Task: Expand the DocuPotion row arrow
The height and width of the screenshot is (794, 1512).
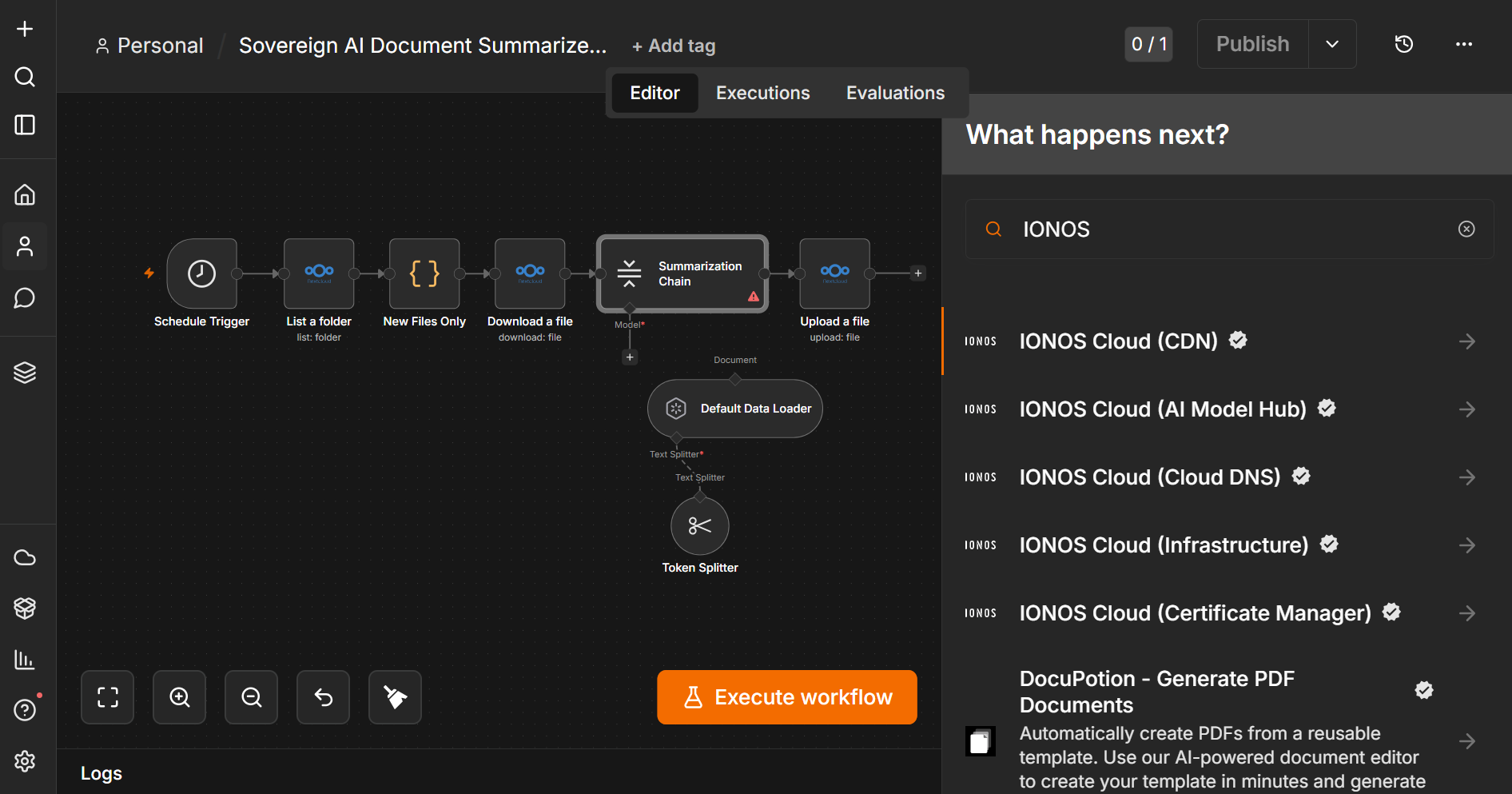Action: 1467,741
